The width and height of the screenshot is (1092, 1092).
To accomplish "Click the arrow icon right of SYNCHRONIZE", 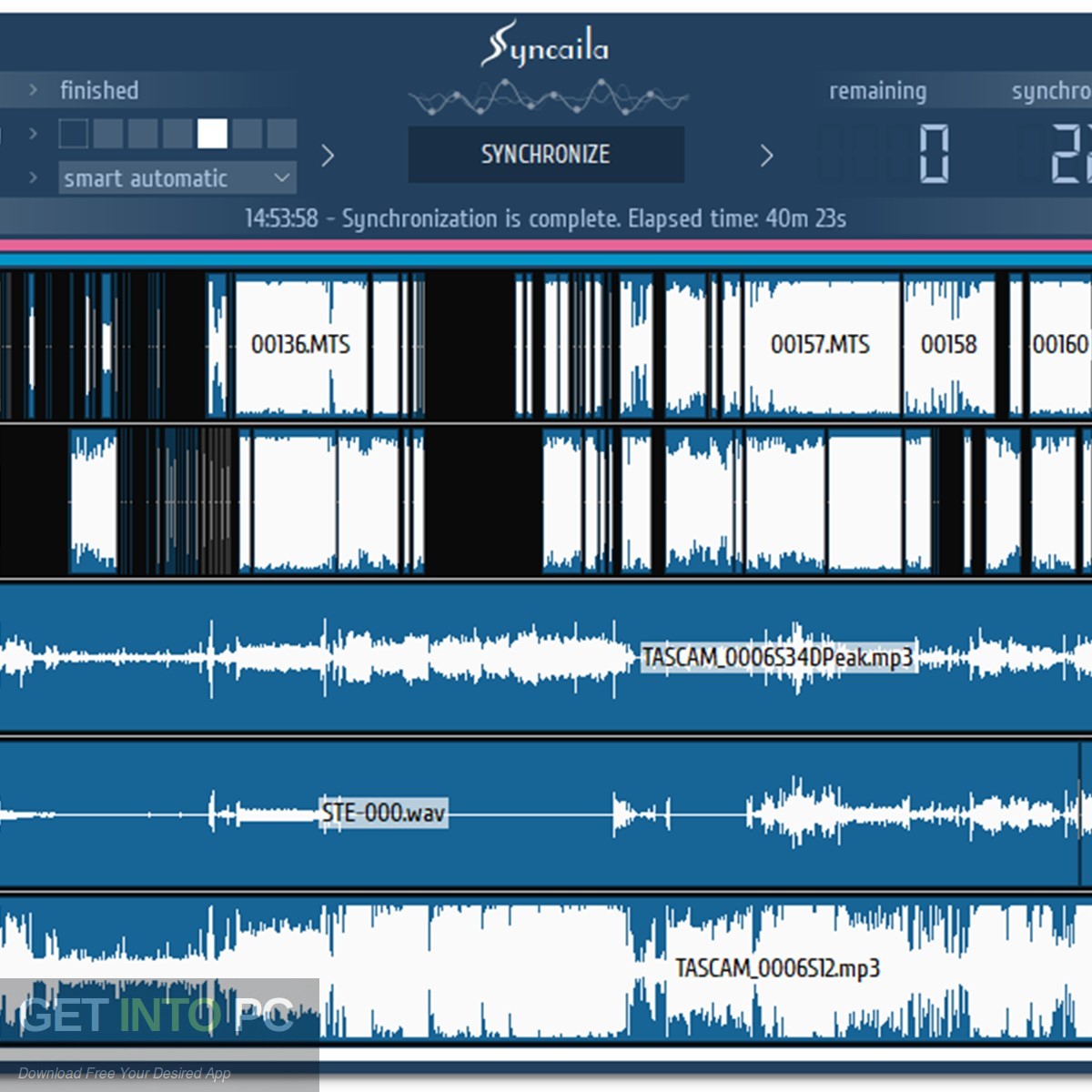I will [767, 155].
